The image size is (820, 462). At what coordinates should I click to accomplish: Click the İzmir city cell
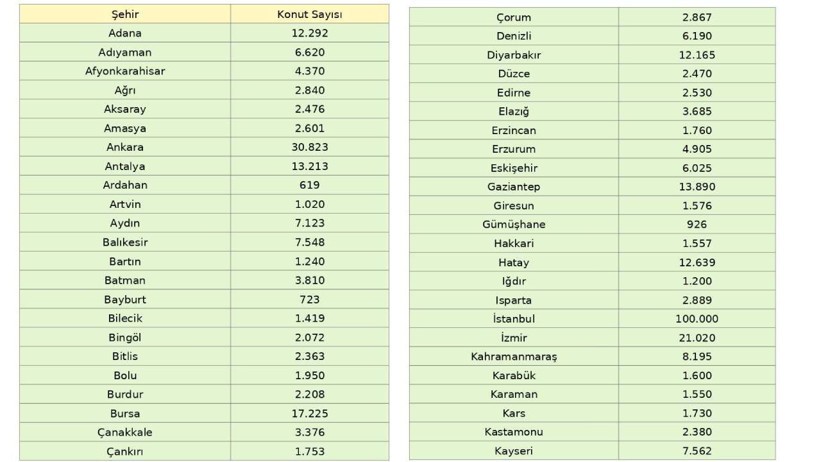pos(514,337)
